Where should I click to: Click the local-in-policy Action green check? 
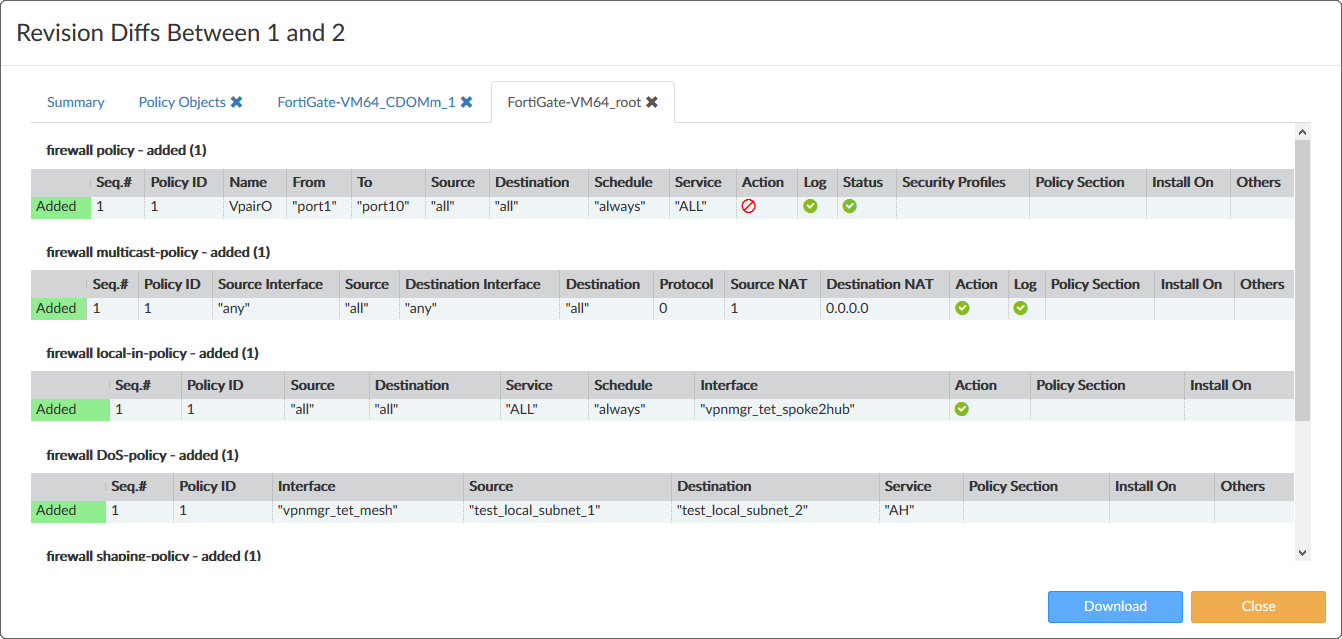point(962,409)
